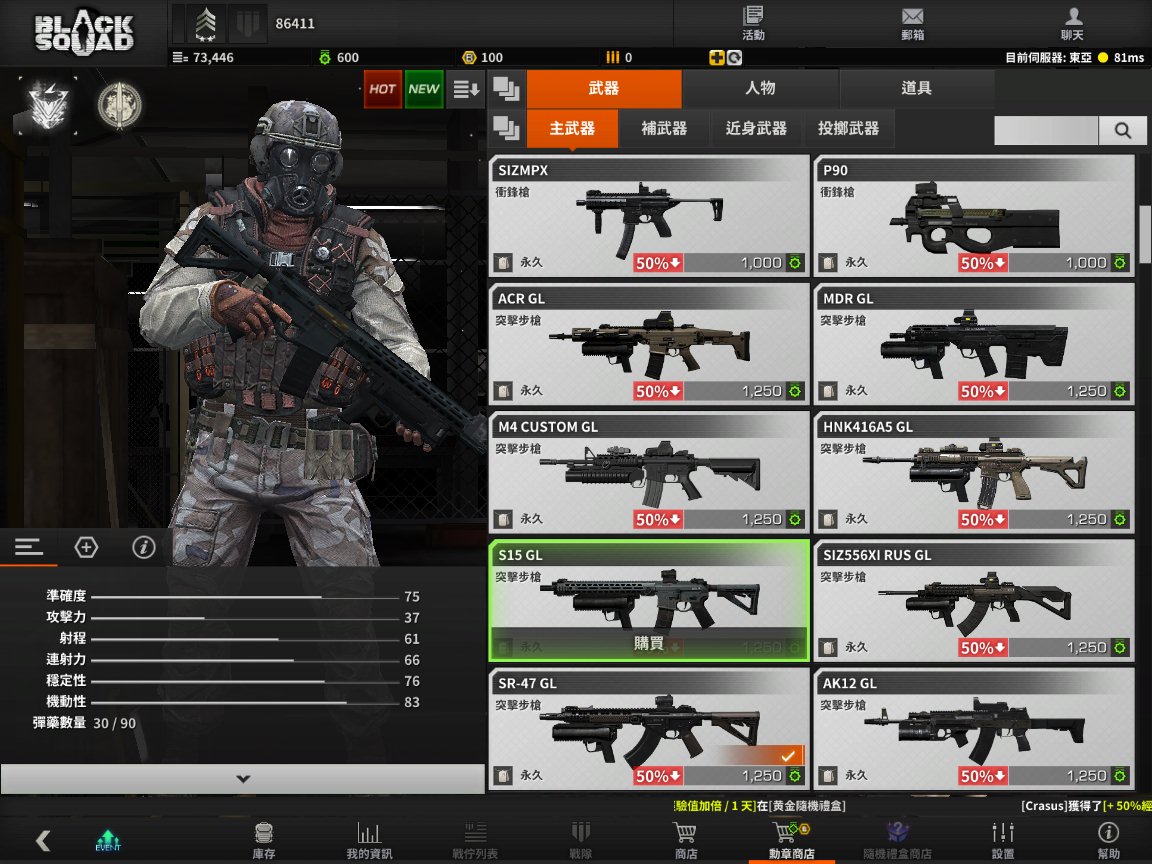The image size is (1152, 864).
Task: Open 隨機禮盒商店 random box shop
Action: click(x=897, y=840)
